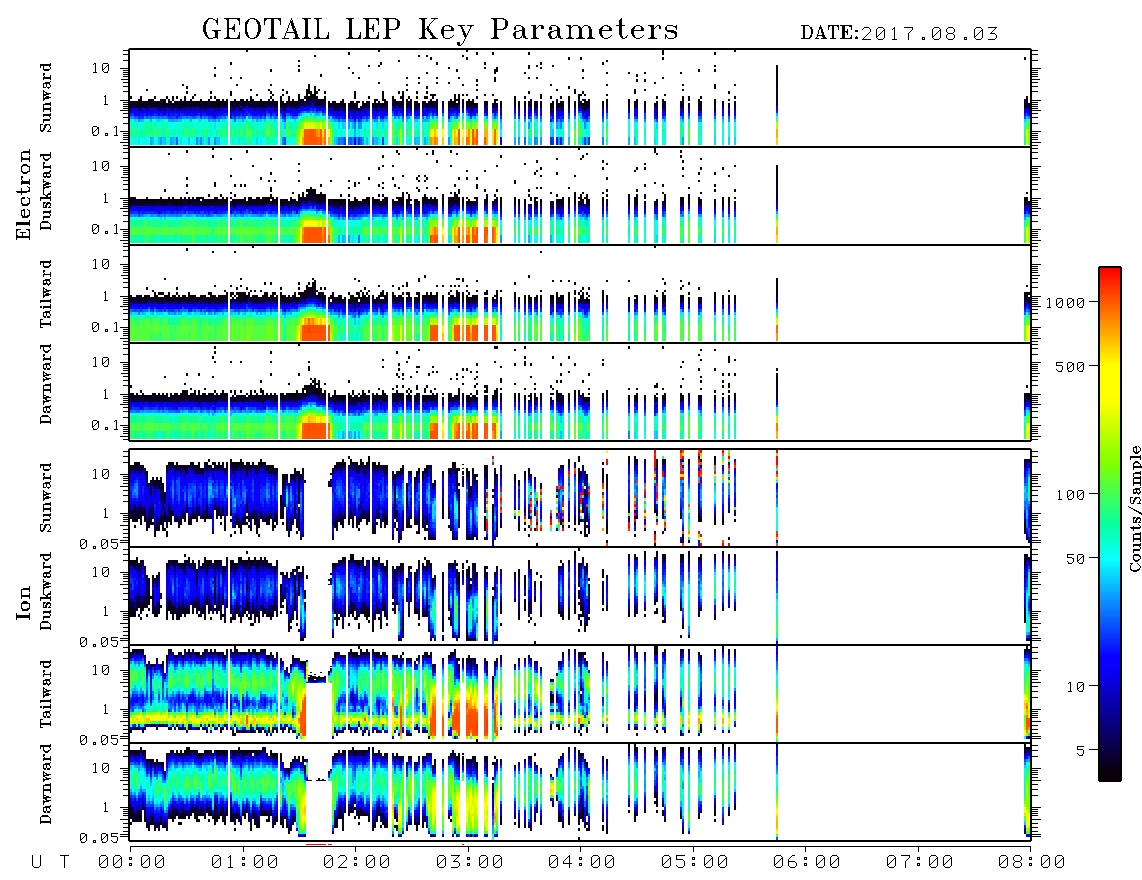Click inside the Ion Dawnward spectrogram panel

tap(580, 792)
